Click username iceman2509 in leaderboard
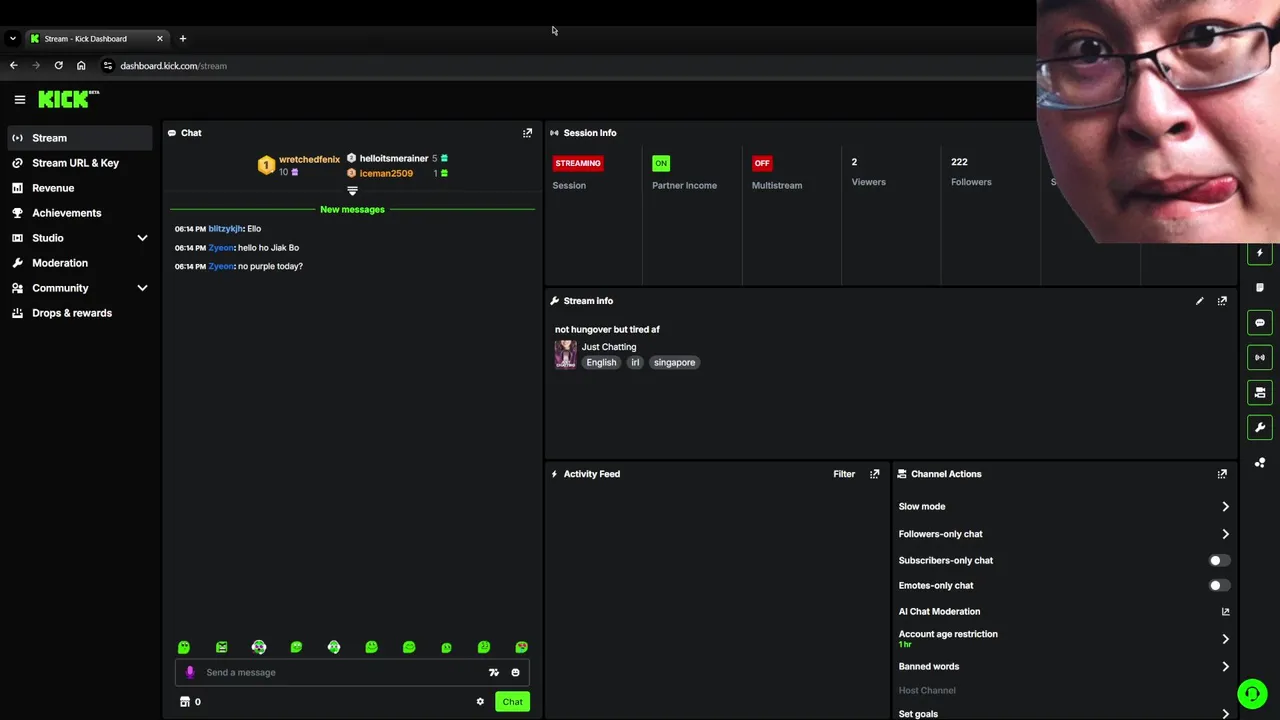 point(386,173)
